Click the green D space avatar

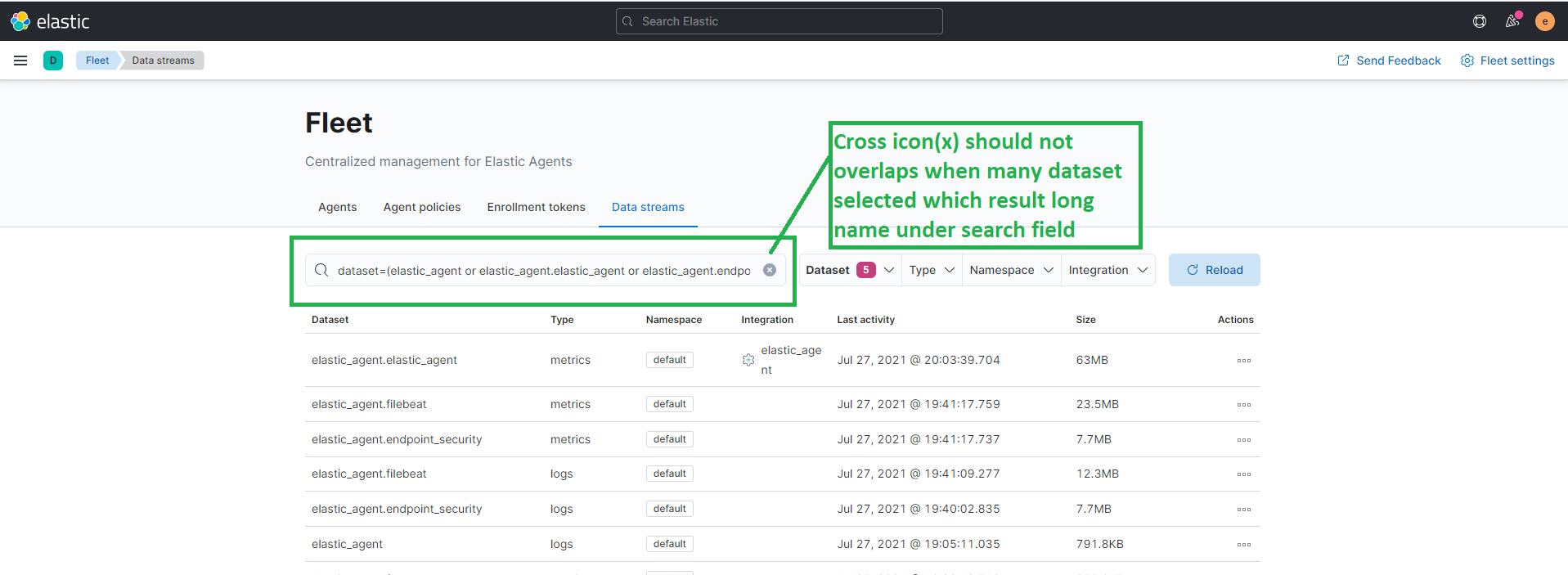point(53,61)
